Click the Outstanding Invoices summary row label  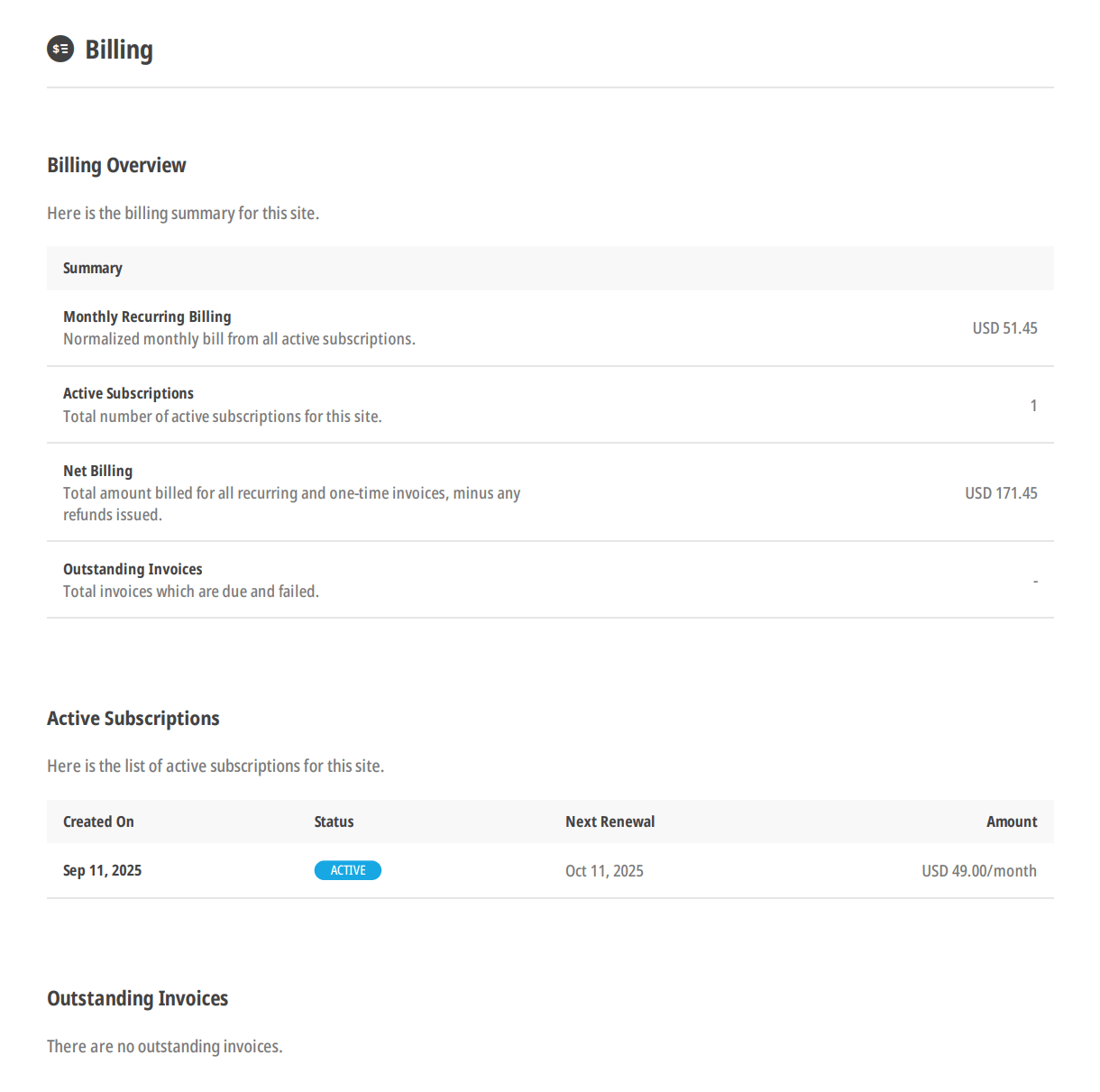pyautogui.click(x=133, y=569)
